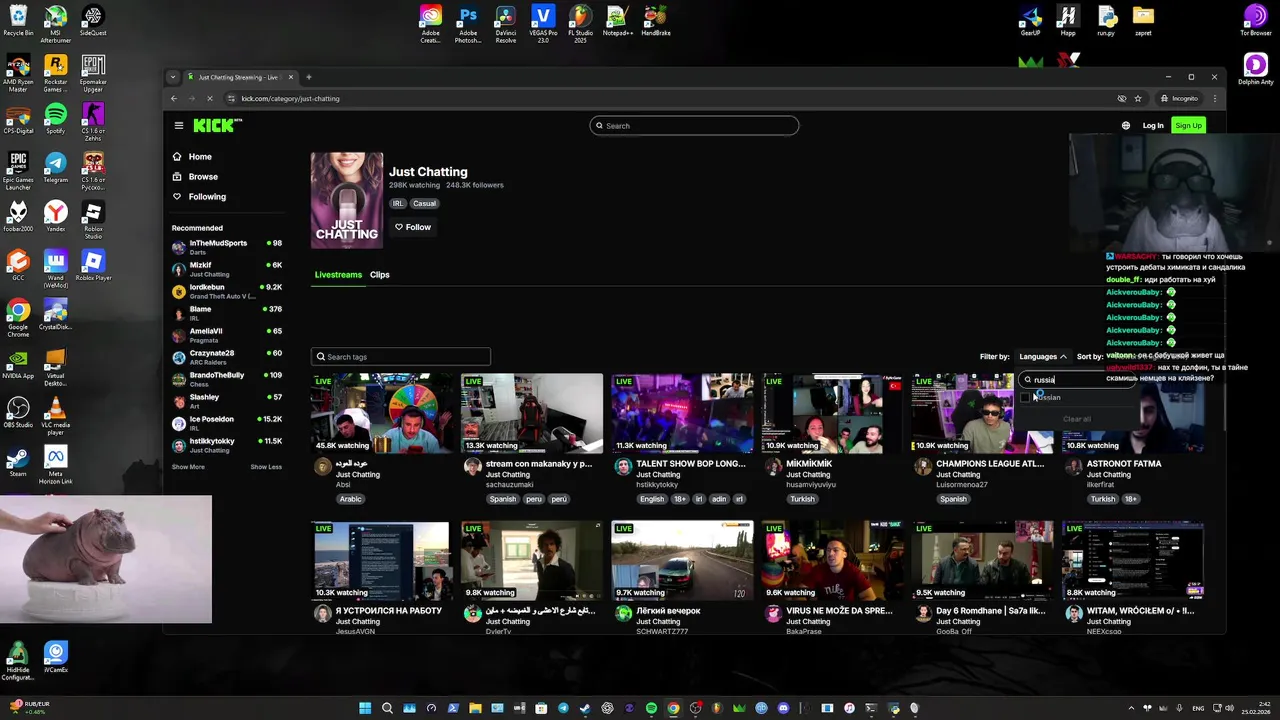1280x720 pixels.
Task: Click the browser address bar URL
Action: click(290, 98)
